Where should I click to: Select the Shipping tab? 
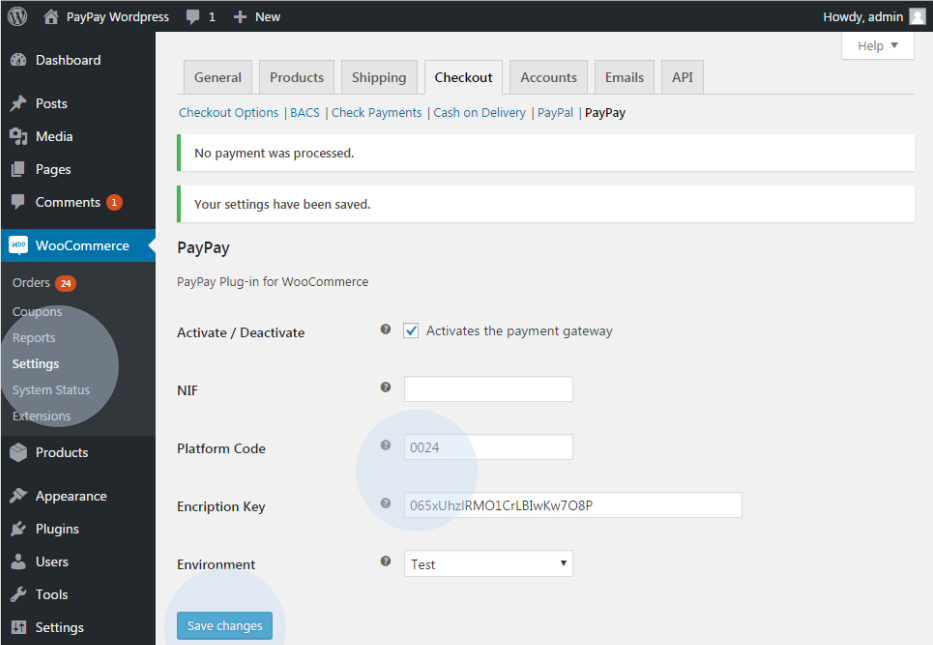(x=379, y=77)
